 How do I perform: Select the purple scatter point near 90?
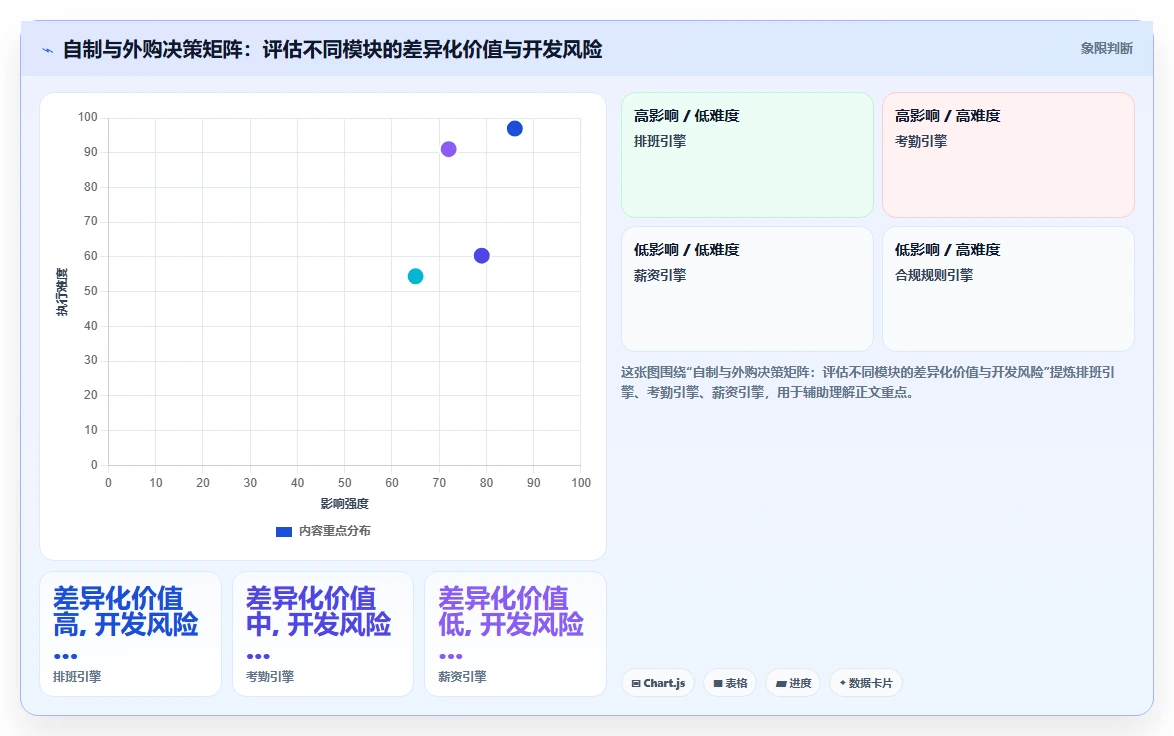[x=448, y=149]
